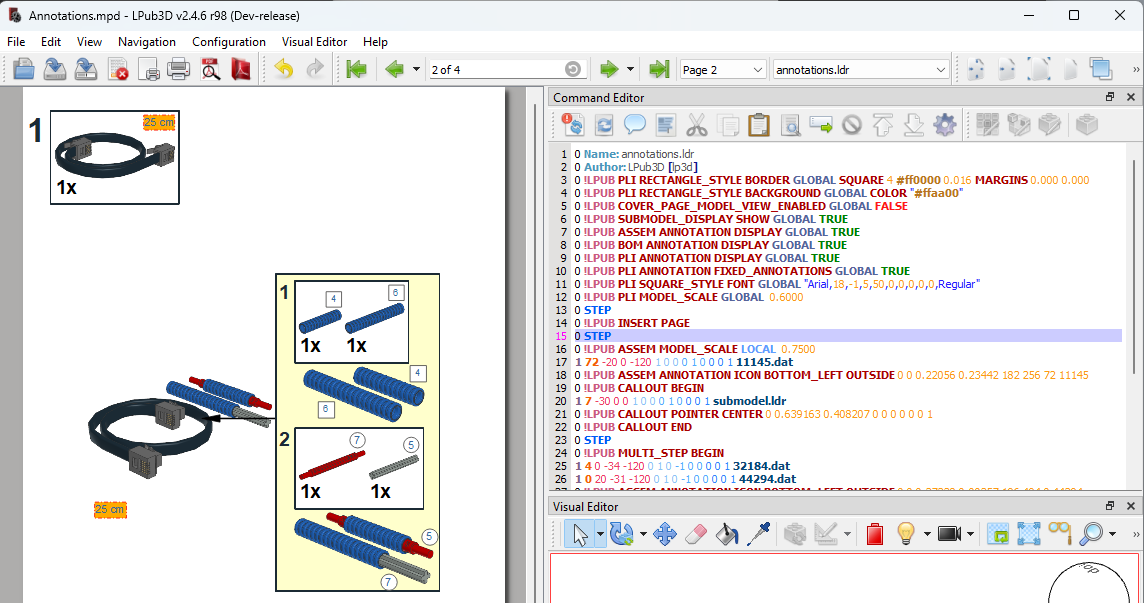
Task: Click the move line down arrow icon
Action: 913,125
